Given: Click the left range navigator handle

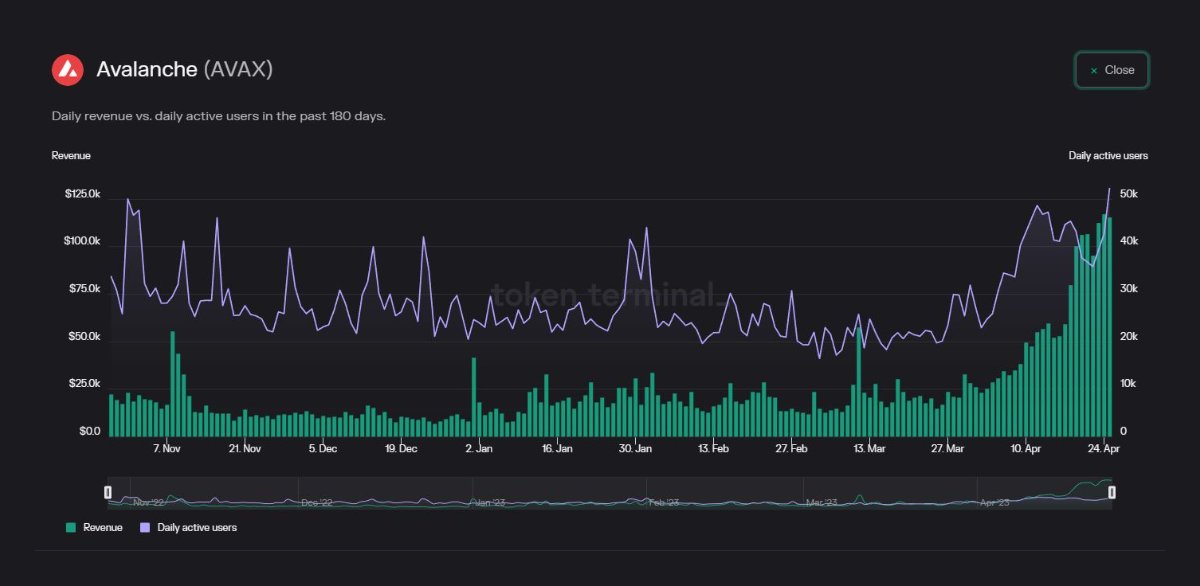Looking at the screenshot, I should pyautogui.click(x=108, y=491).
